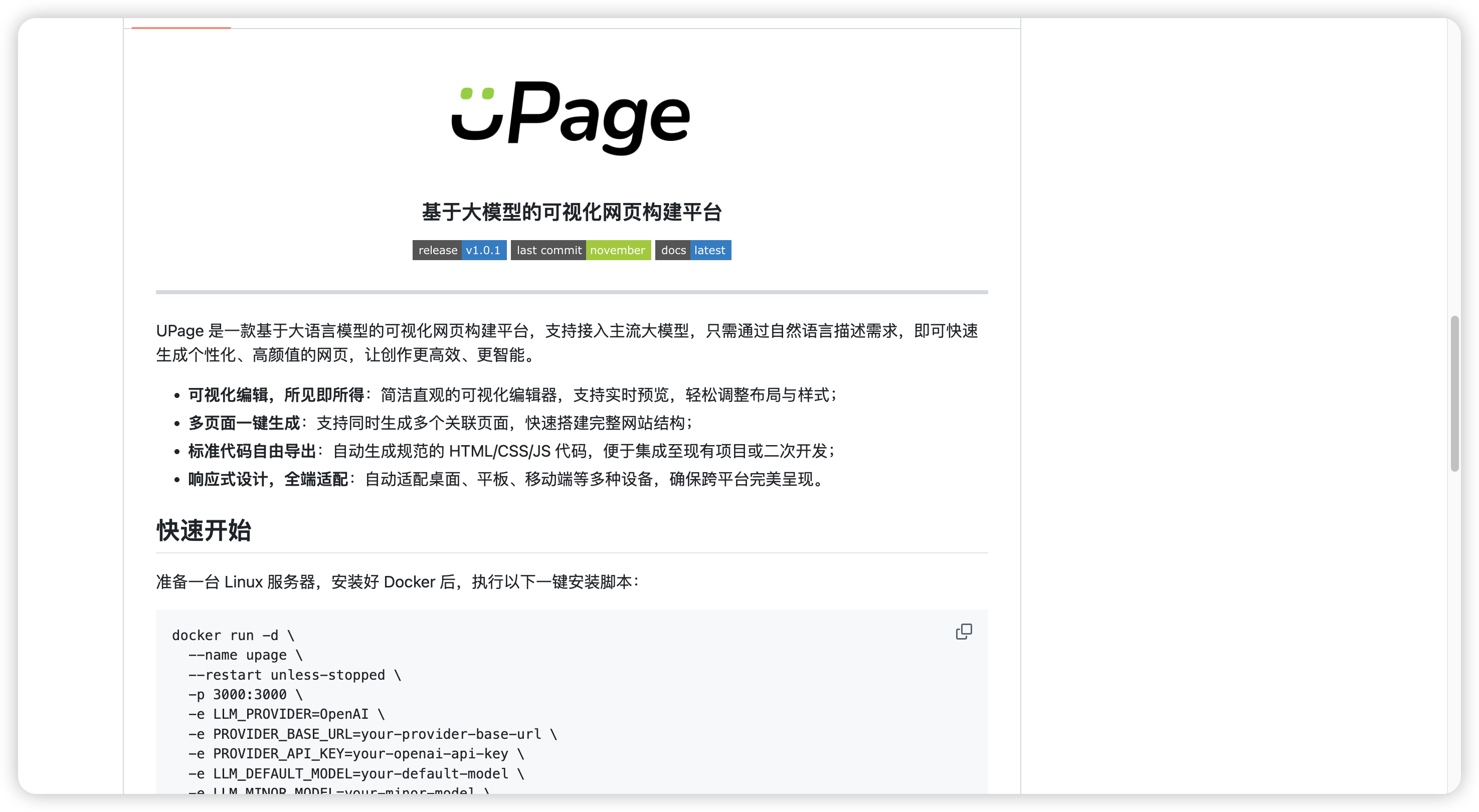This screenshot has height=812, width=1479.
Task: Click the 快速开始 section heading
Action: coord(204,530)
